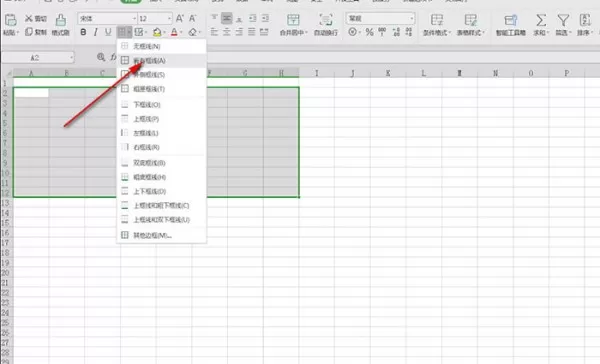Click the decrease indent icon
This screenshot has width=600, height=364.
pos(253,18)
